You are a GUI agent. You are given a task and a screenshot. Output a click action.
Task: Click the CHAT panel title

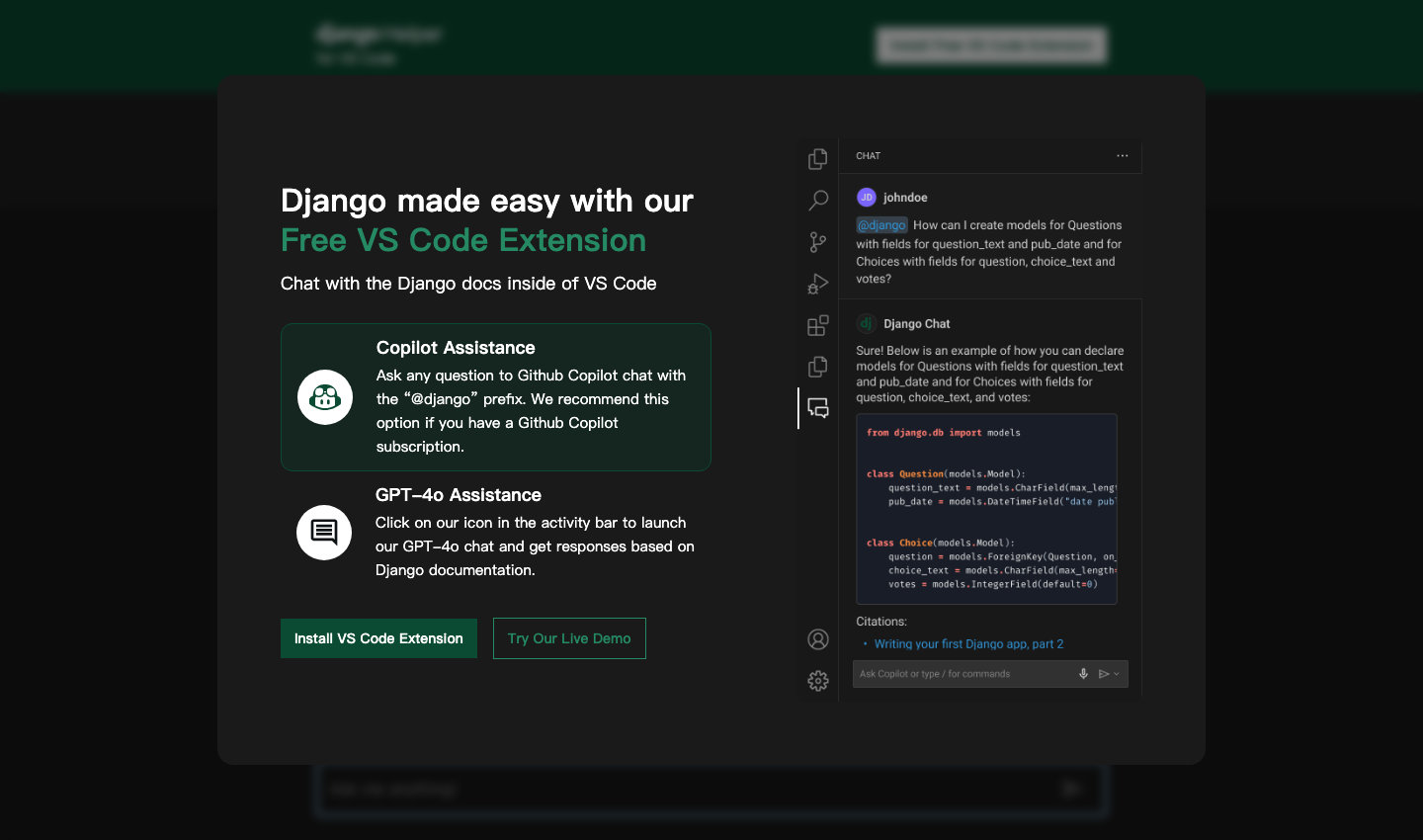click(869, 156)
